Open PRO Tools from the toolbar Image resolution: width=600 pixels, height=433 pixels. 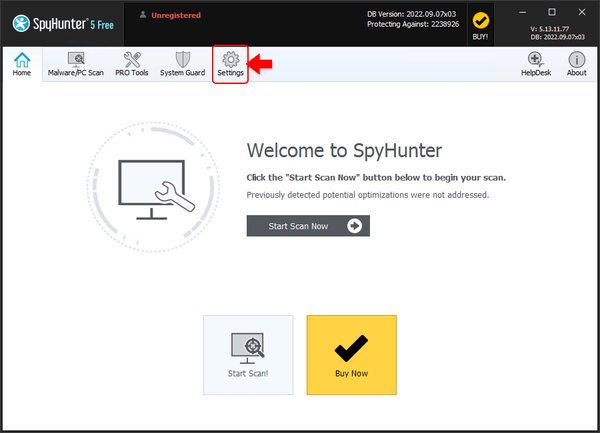coord(132,65)
